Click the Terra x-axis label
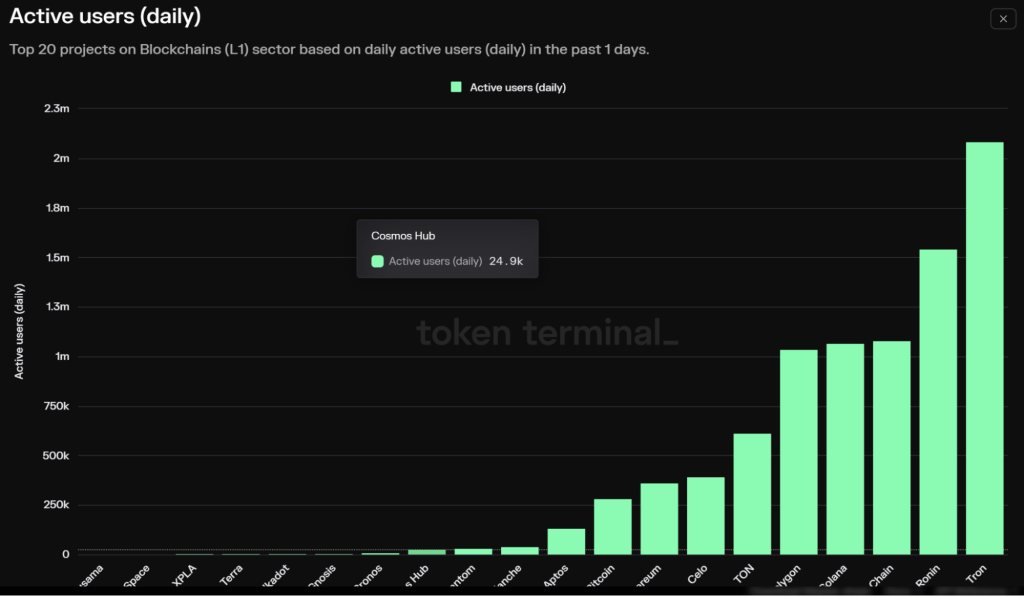 click(231, 578)
